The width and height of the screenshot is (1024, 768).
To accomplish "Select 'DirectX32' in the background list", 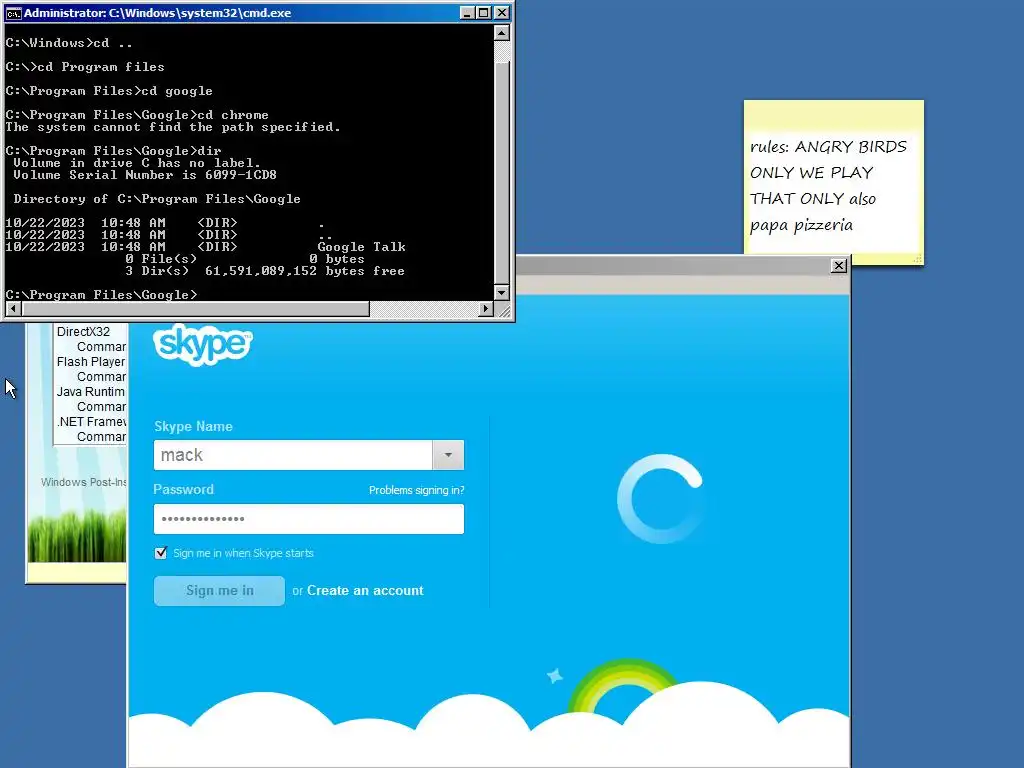I will pos(83,332).
